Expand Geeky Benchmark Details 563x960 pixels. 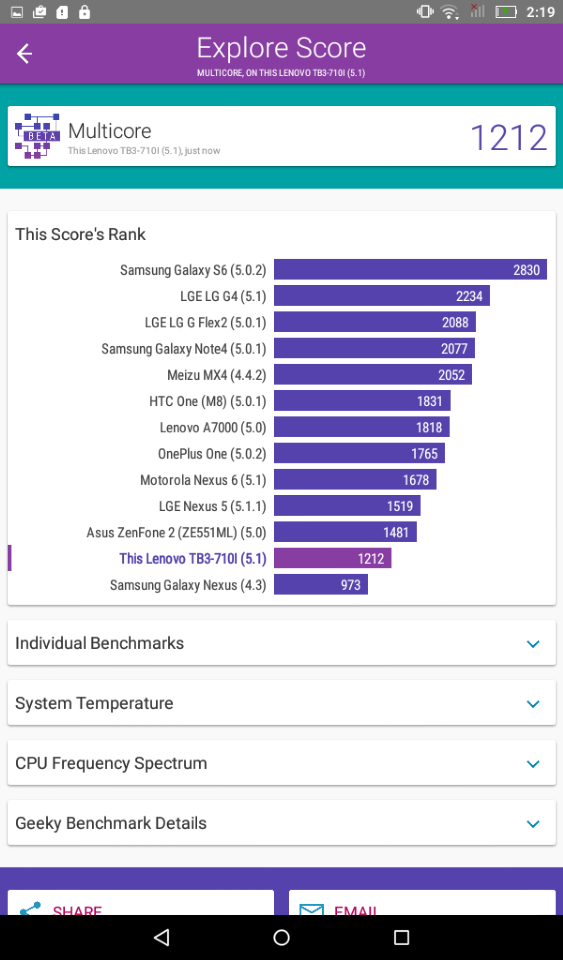[282, 823]
